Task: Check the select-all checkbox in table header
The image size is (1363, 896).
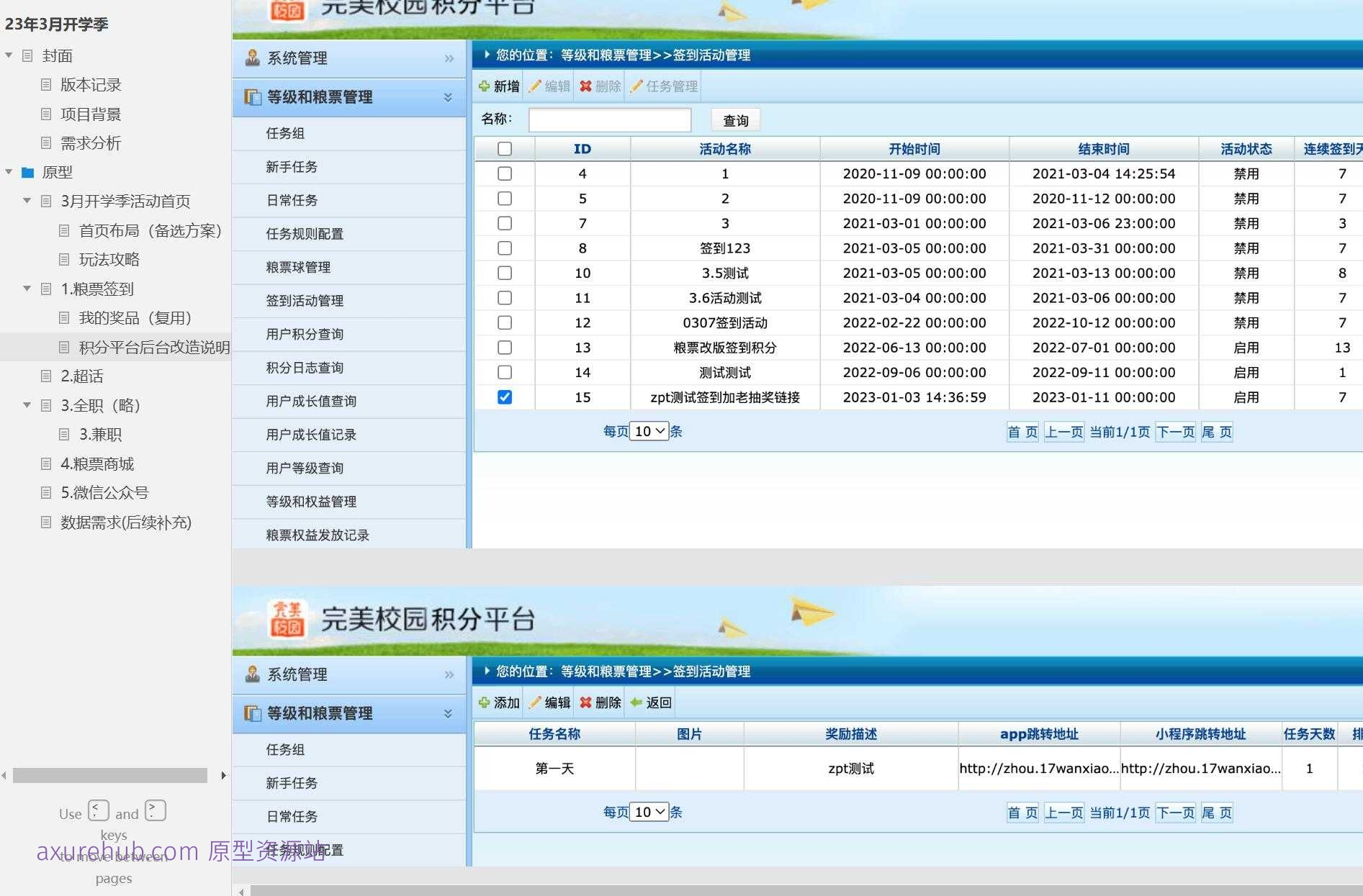Action: click(505, 148)
